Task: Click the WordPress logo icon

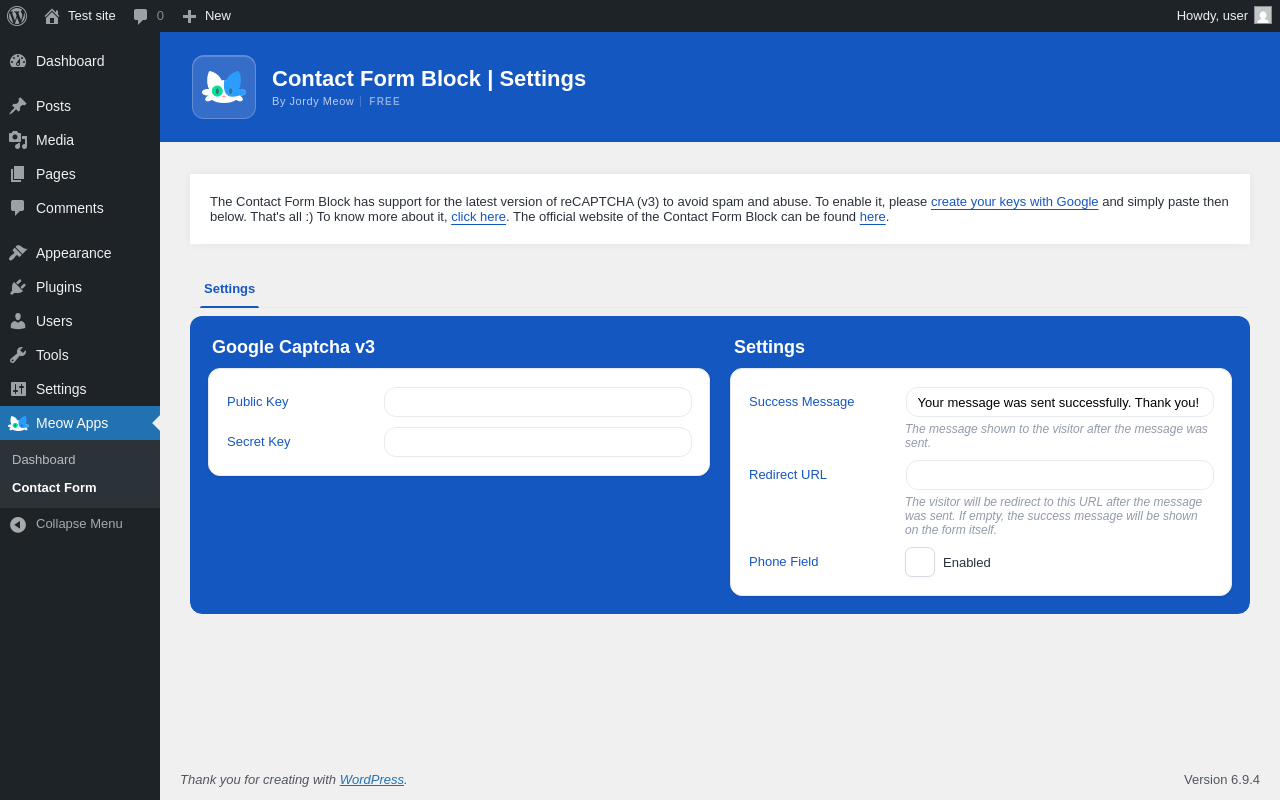Action: click(17, 16)
